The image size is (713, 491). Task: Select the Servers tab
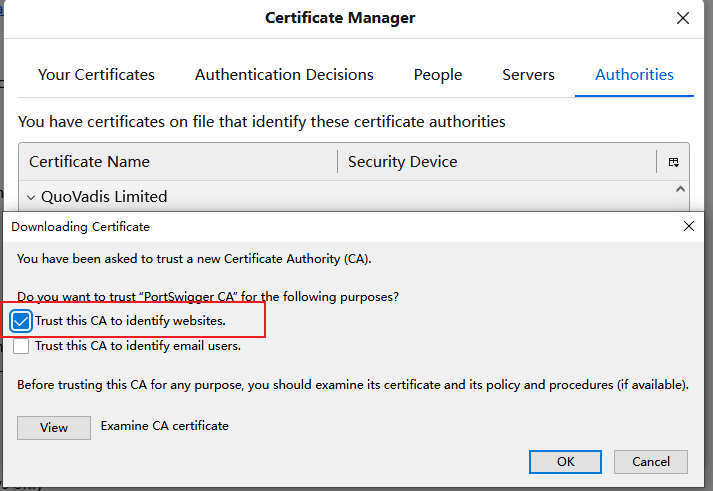[528, 75]
